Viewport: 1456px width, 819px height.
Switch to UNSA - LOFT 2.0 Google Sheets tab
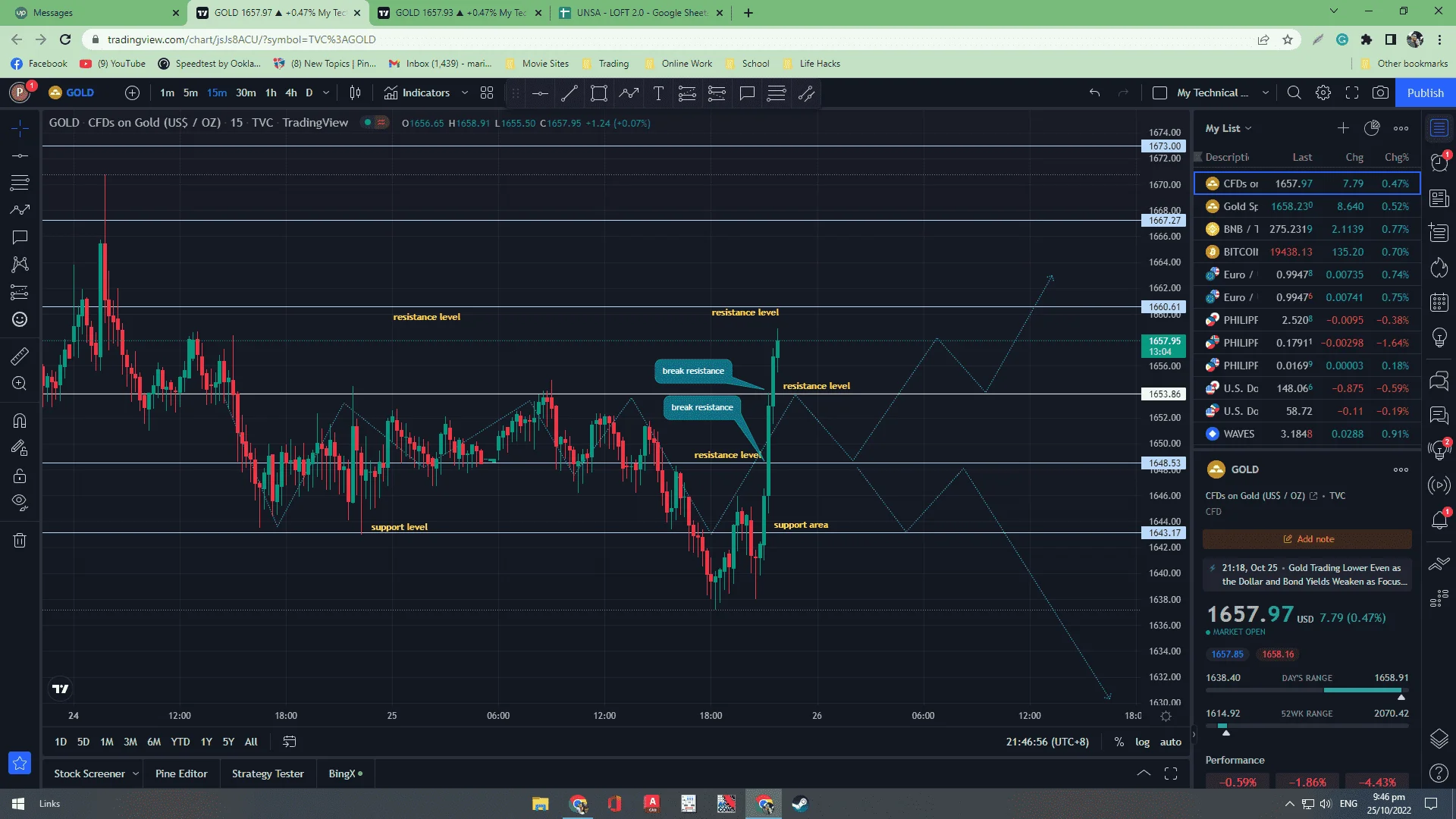(642, 13)
